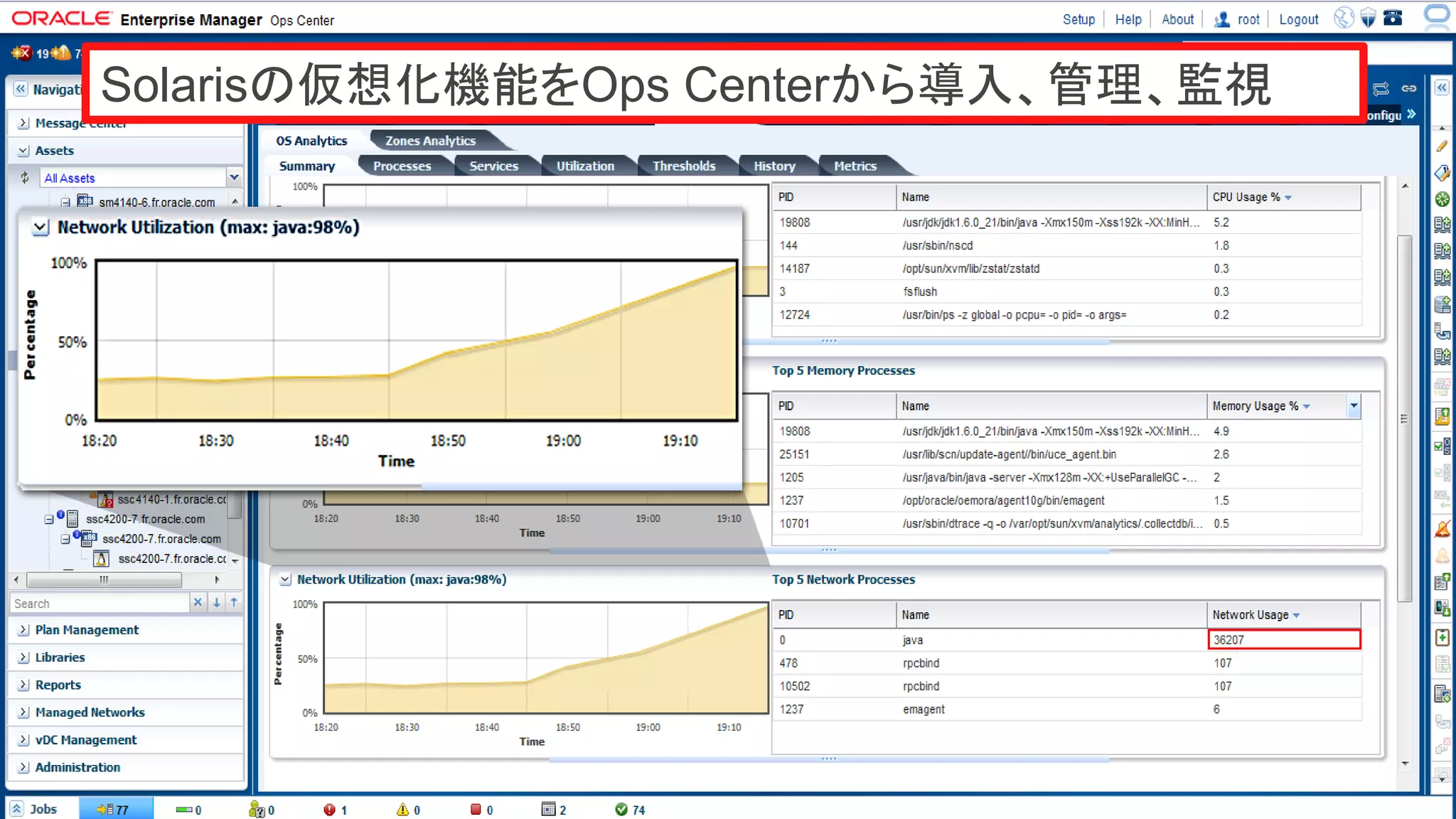Image resolution: width=1456 pixels, height=819 pixels.
Task: Open the Summary tab
Action: coord(306,166)
